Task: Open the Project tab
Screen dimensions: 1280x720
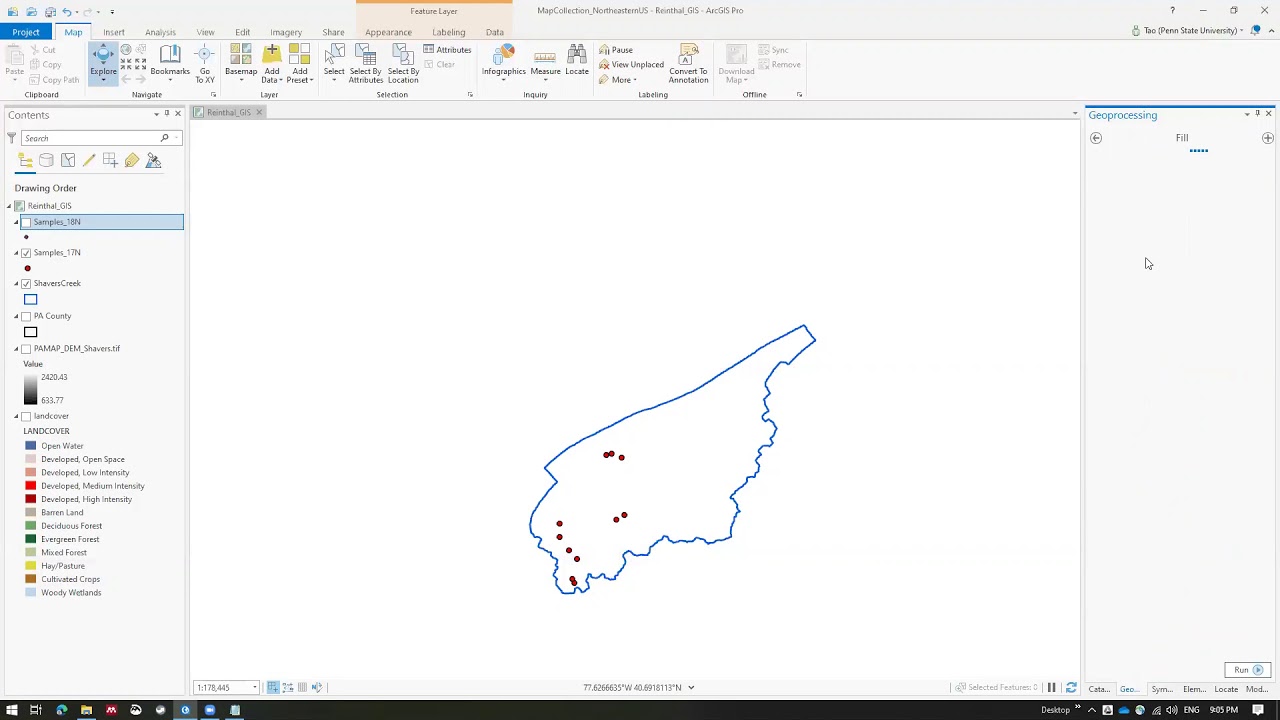Action: tap(26, 32)
